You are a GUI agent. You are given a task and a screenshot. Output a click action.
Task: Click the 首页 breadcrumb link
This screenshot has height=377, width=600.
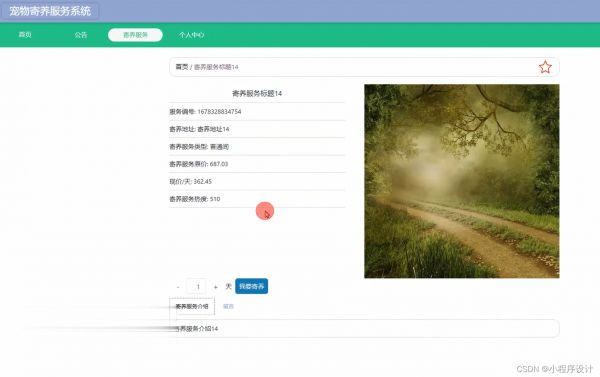pos(181,67)
